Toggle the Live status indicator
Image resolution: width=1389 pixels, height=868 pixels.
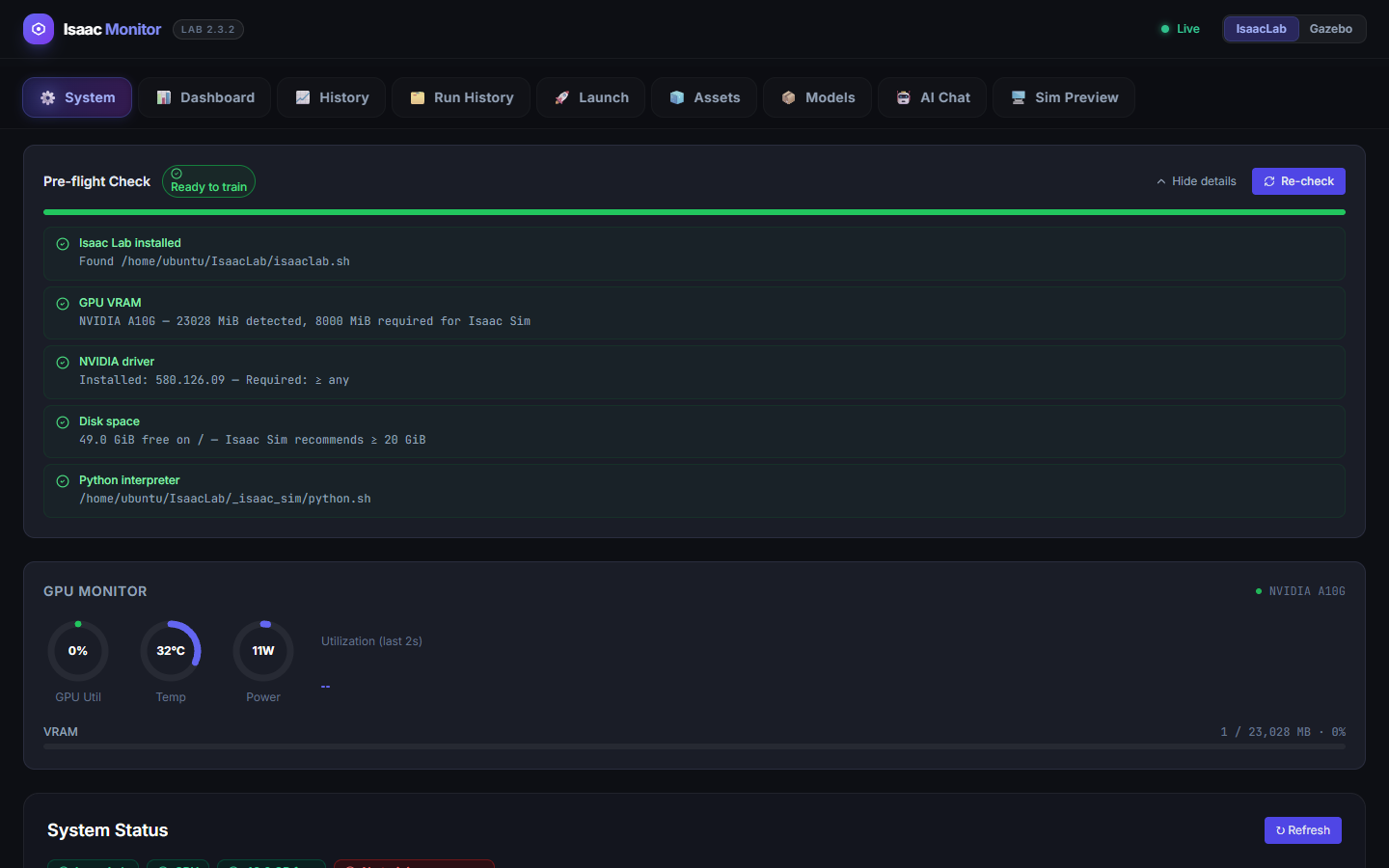coord(1180,29)
